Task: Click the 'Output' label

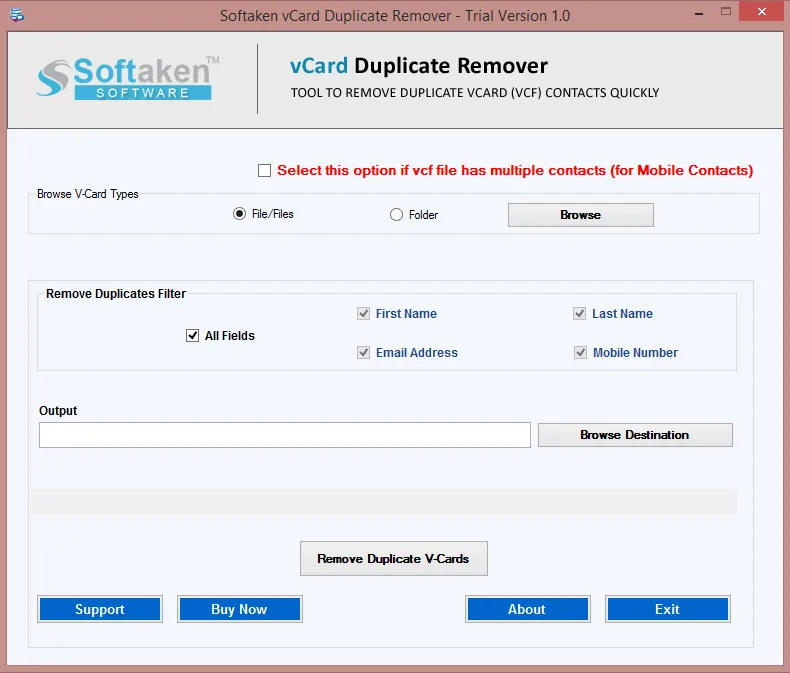Action: tap(58, 411)
